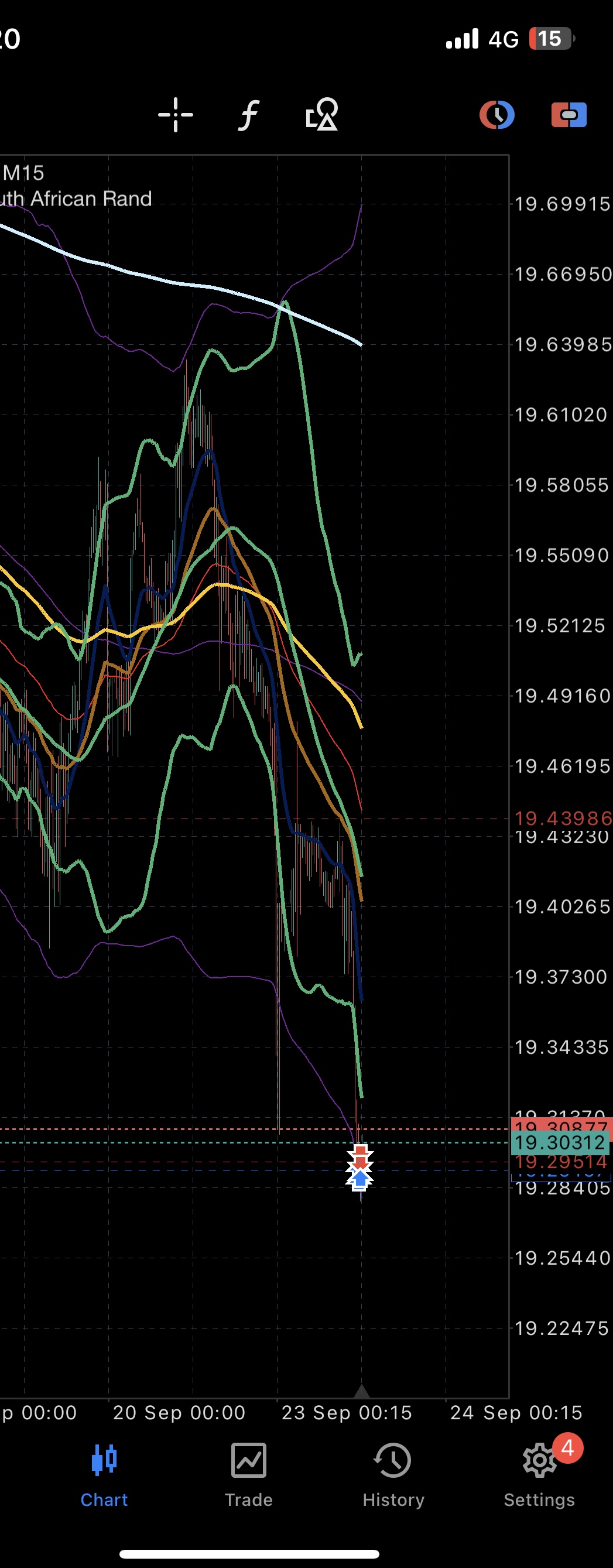Tap the 23 Sep 00:15 time label
This screenshot has width=613, height=1568.
coord(347,1412)
